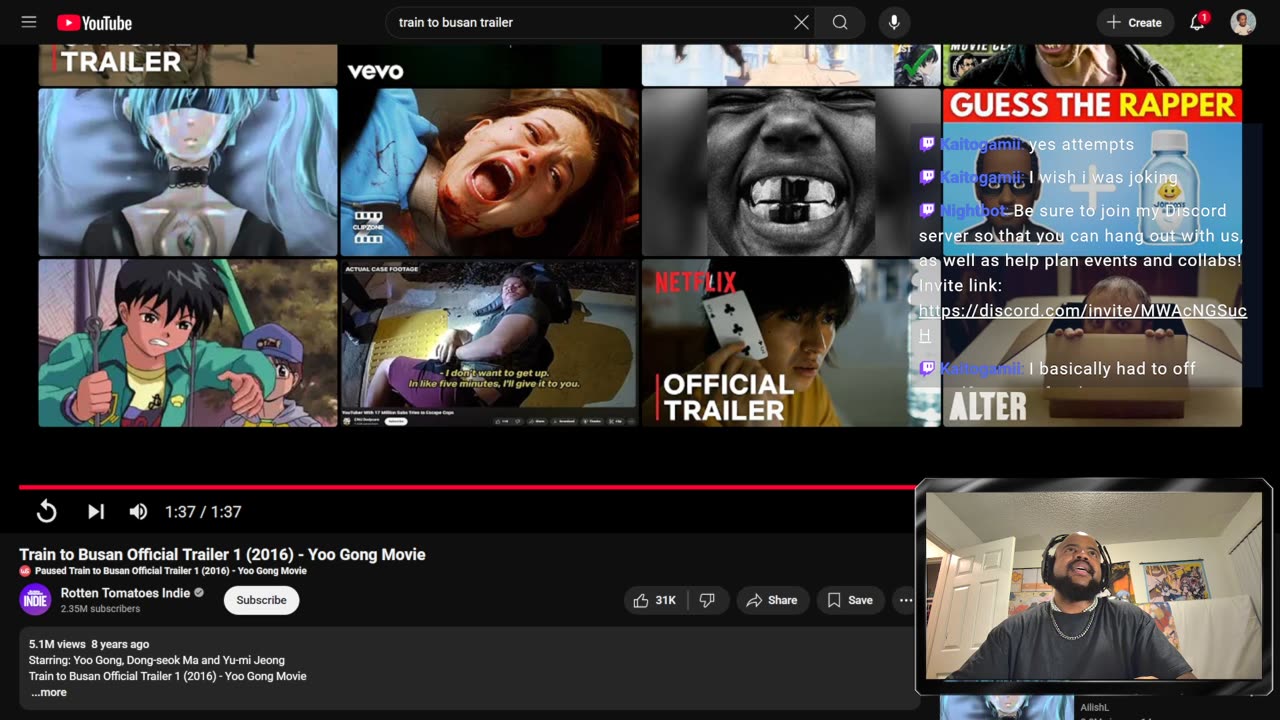Replay the finished video
This screenshot has width=1280, height=720.
tap(46, 512)
